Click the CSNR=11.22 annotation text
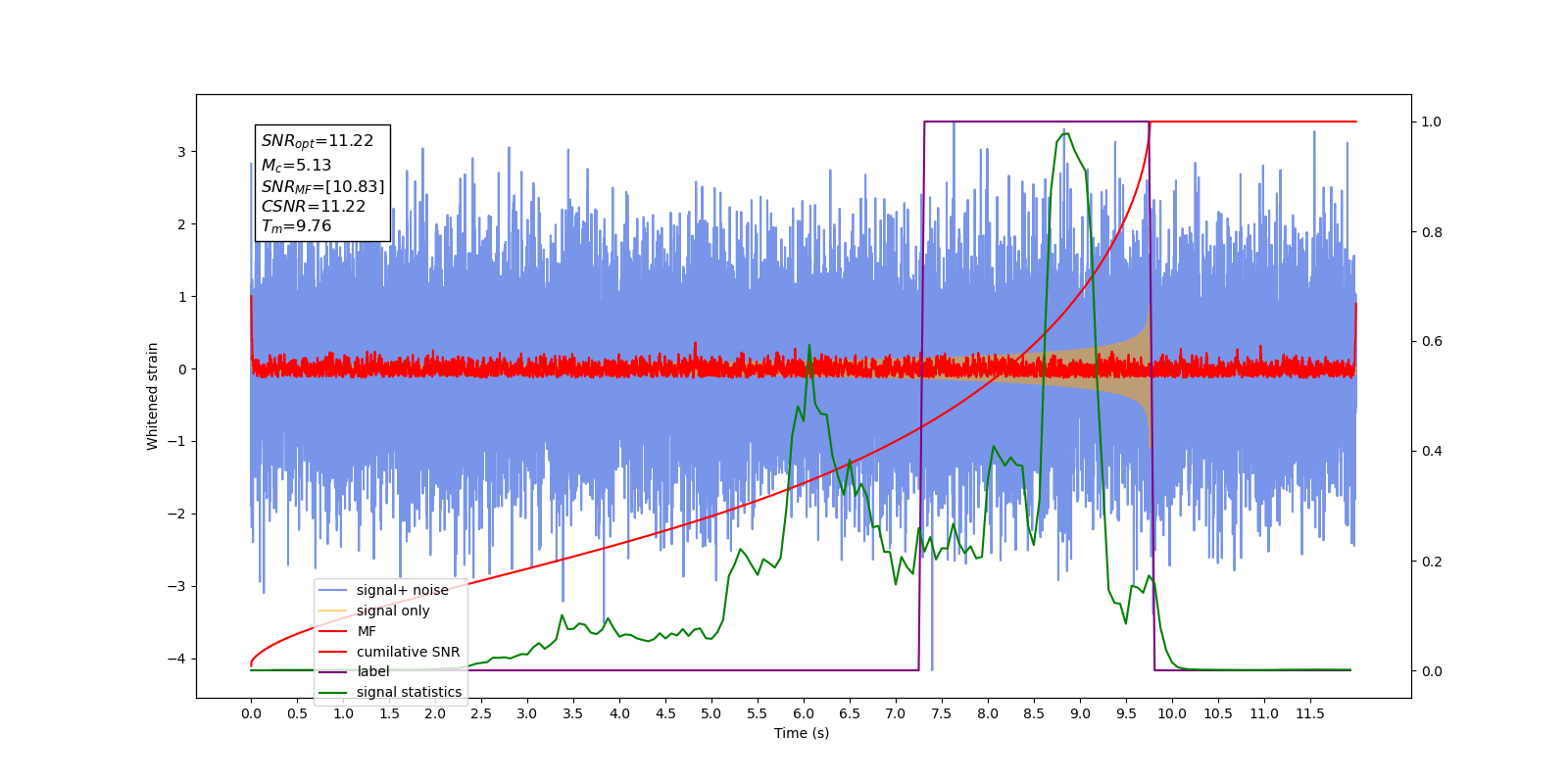Image resolution: width=1568 pixels, height=784 pixels. tap(314, 207)
